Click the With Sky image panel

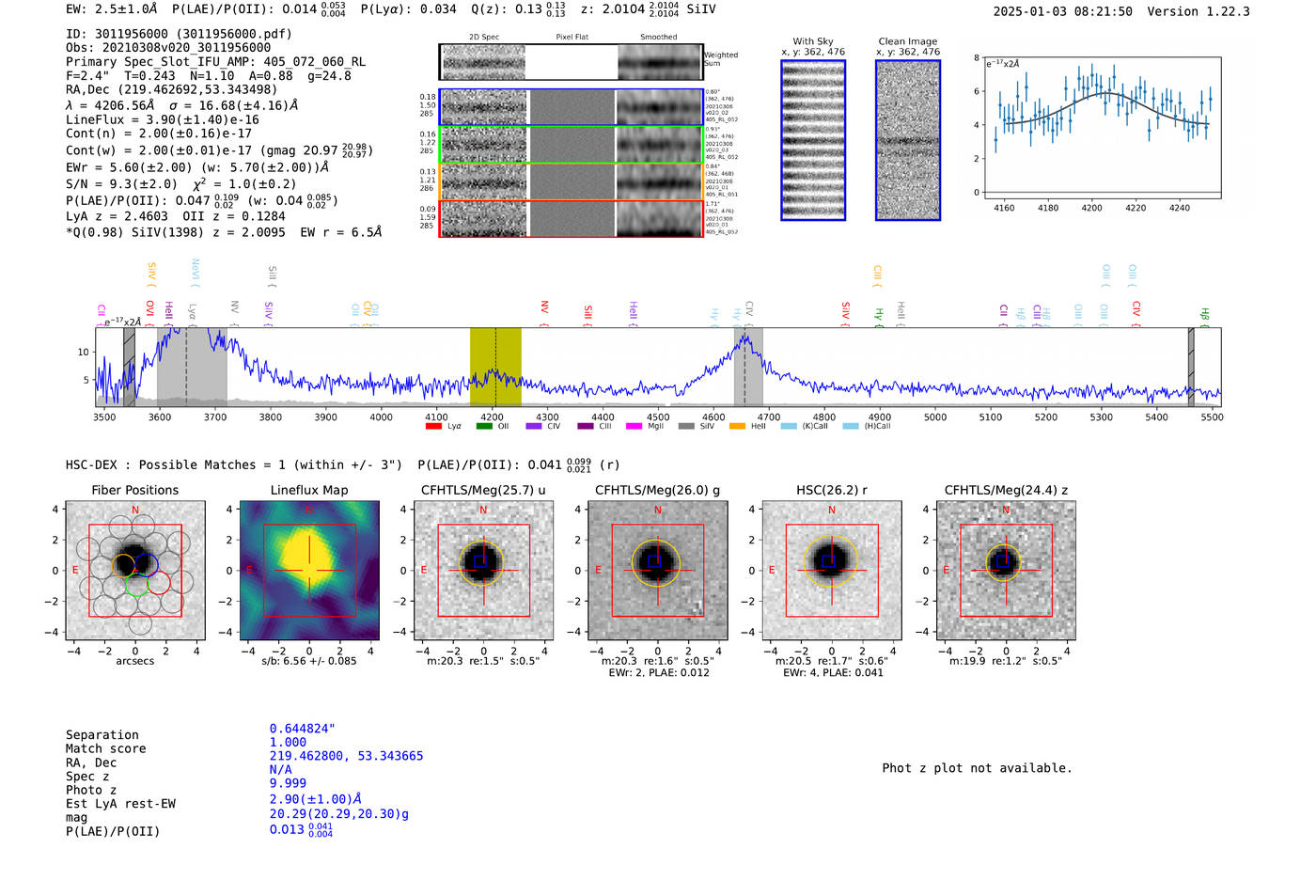tap(813, 140)
